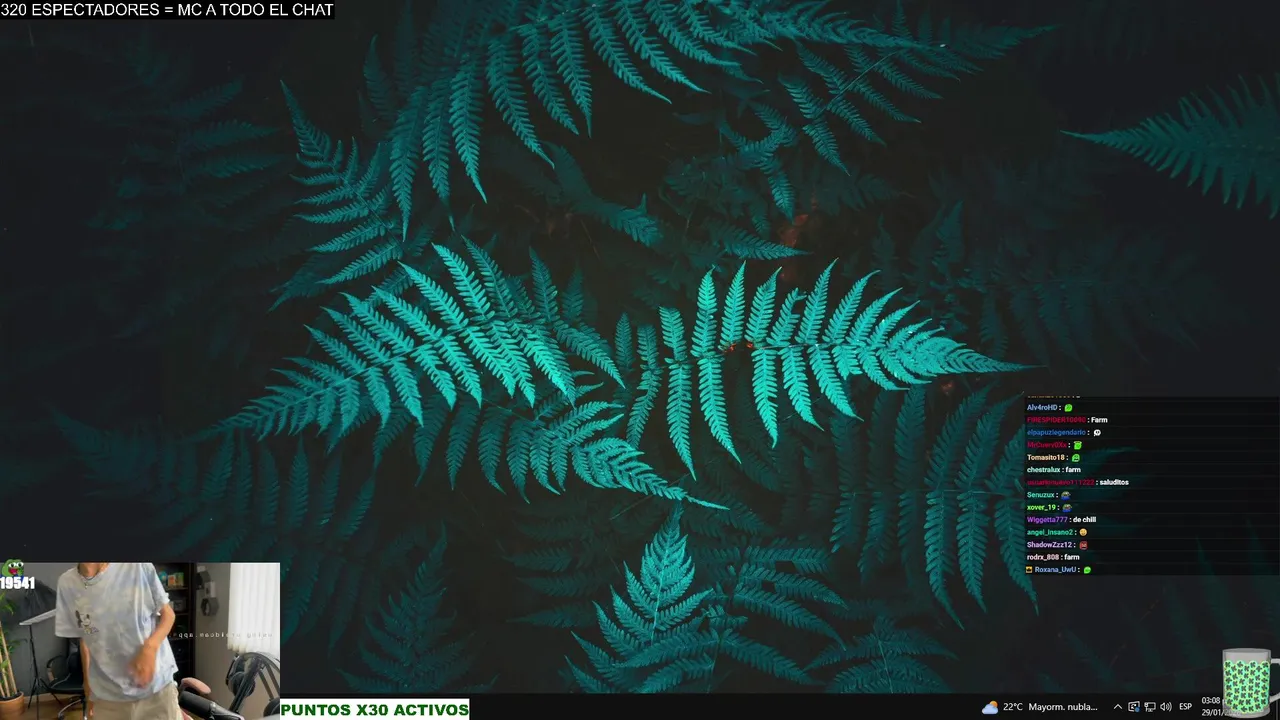Select chat username rodrx_808
This screenshot has width=1280, height=720.
click(x=1042, y=557)
